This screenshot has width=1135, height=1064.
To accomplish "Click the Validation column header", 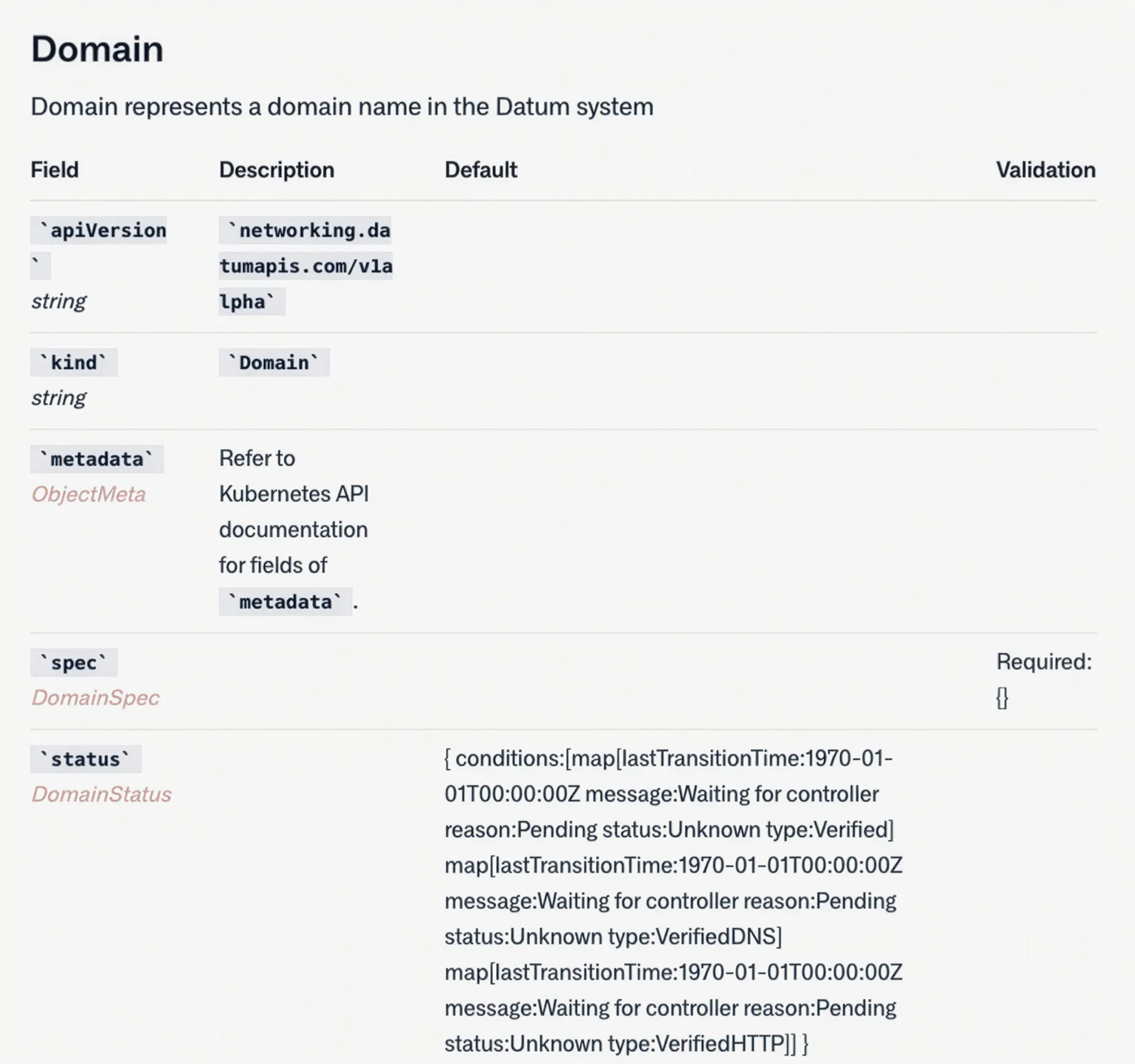I will pos(1045,169).
